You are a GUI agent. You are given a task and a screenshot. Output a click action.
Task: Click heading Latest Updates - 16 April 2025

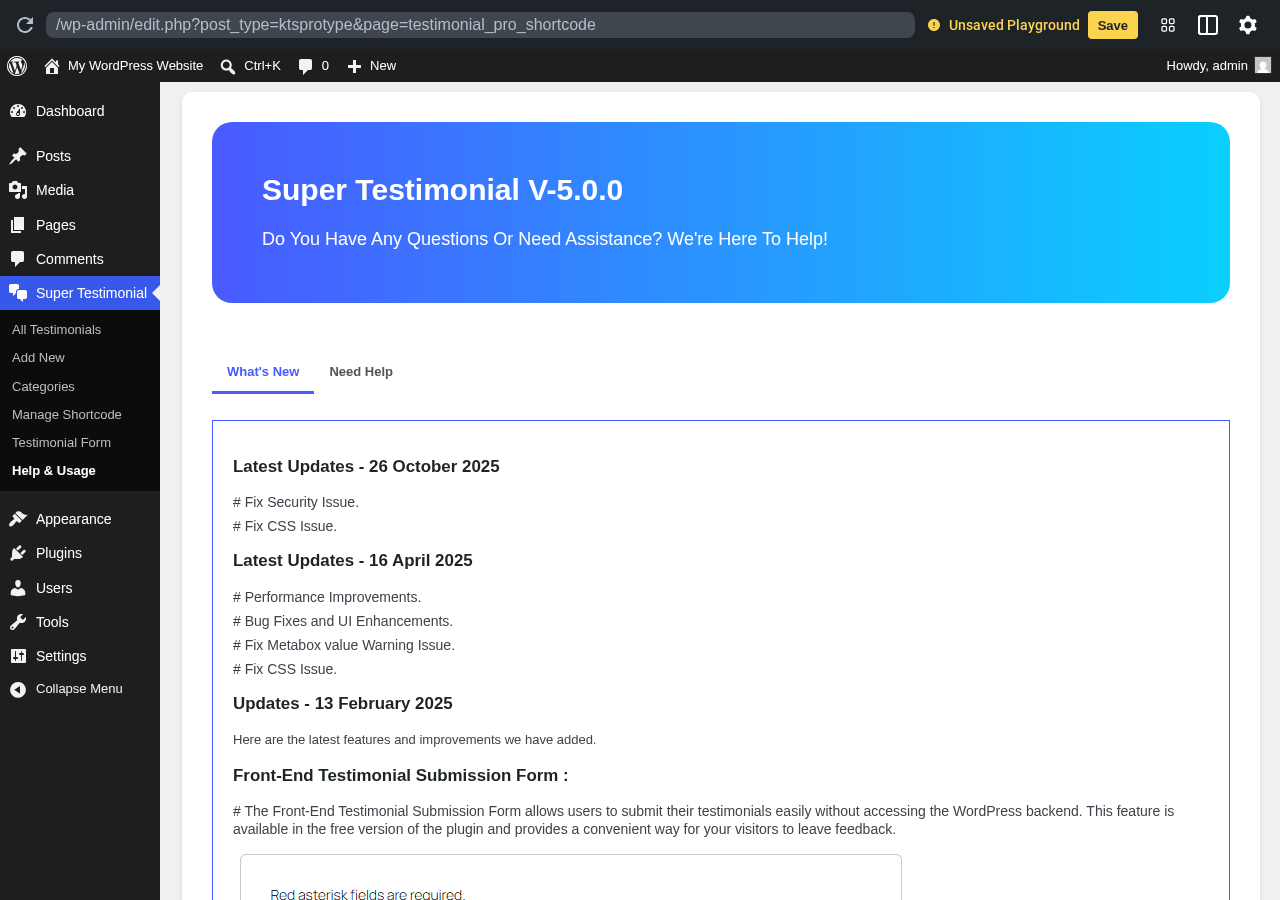pyautogui.click(x=353, y=561)
